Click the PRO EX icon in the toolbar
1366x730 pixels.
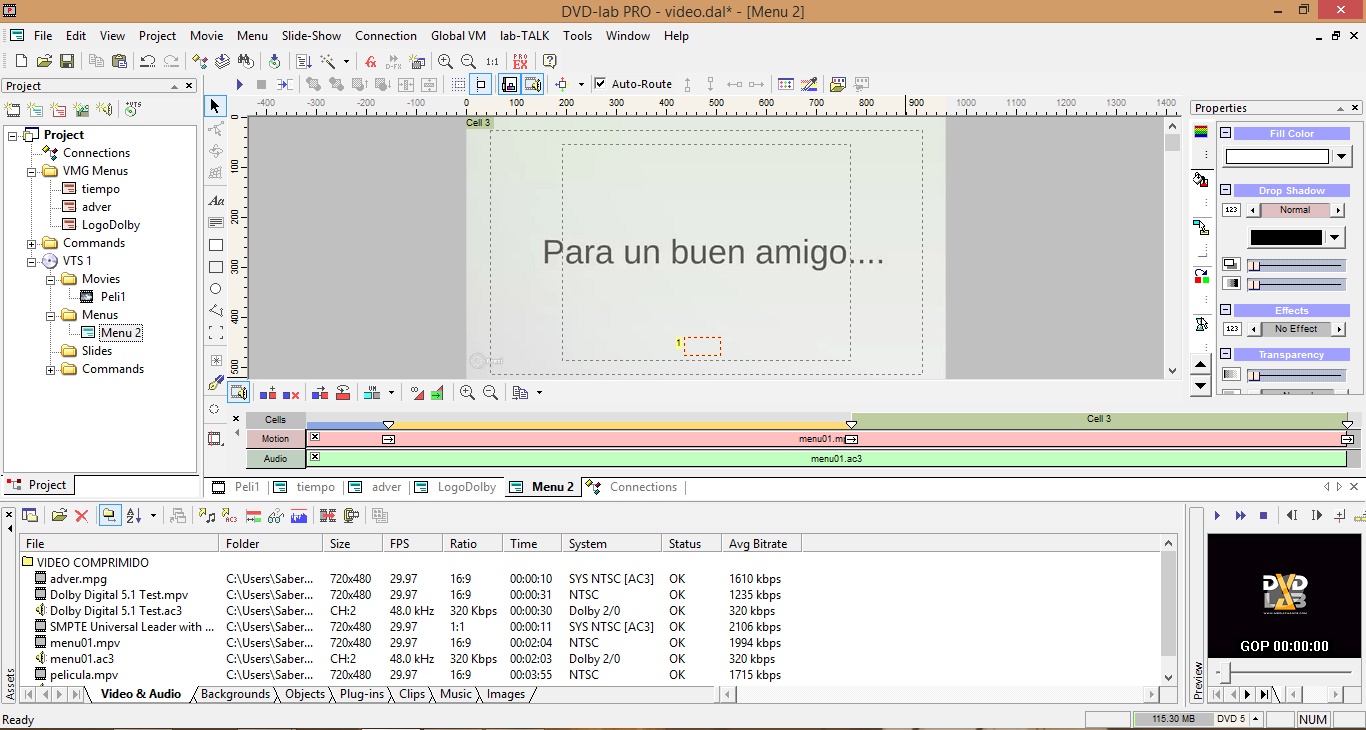(520, 61)
